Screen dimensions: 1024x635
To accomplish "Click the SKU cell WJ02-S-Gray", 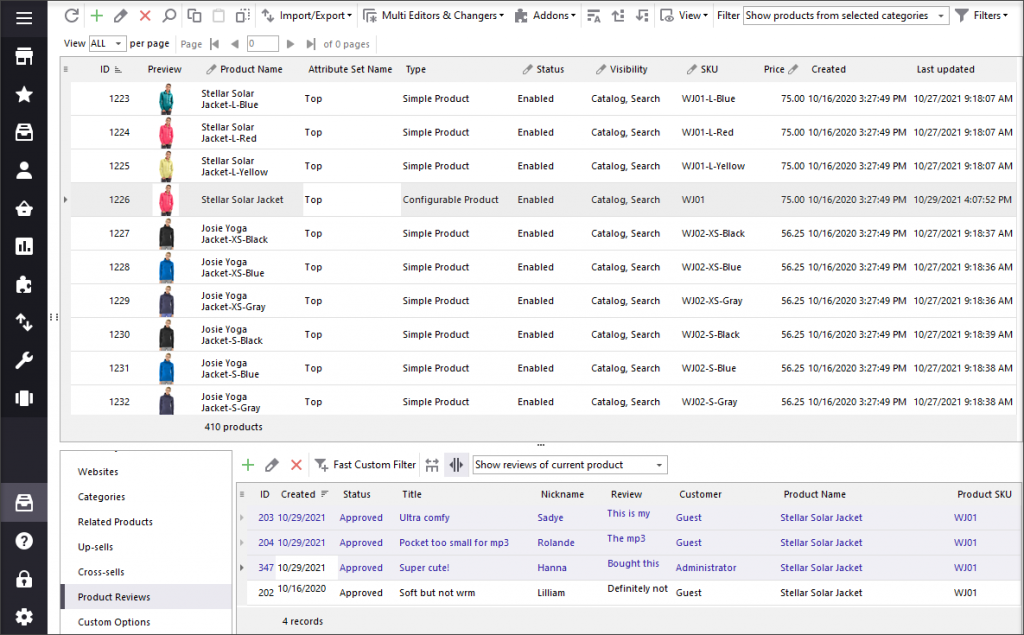I will tap(709, 402).
